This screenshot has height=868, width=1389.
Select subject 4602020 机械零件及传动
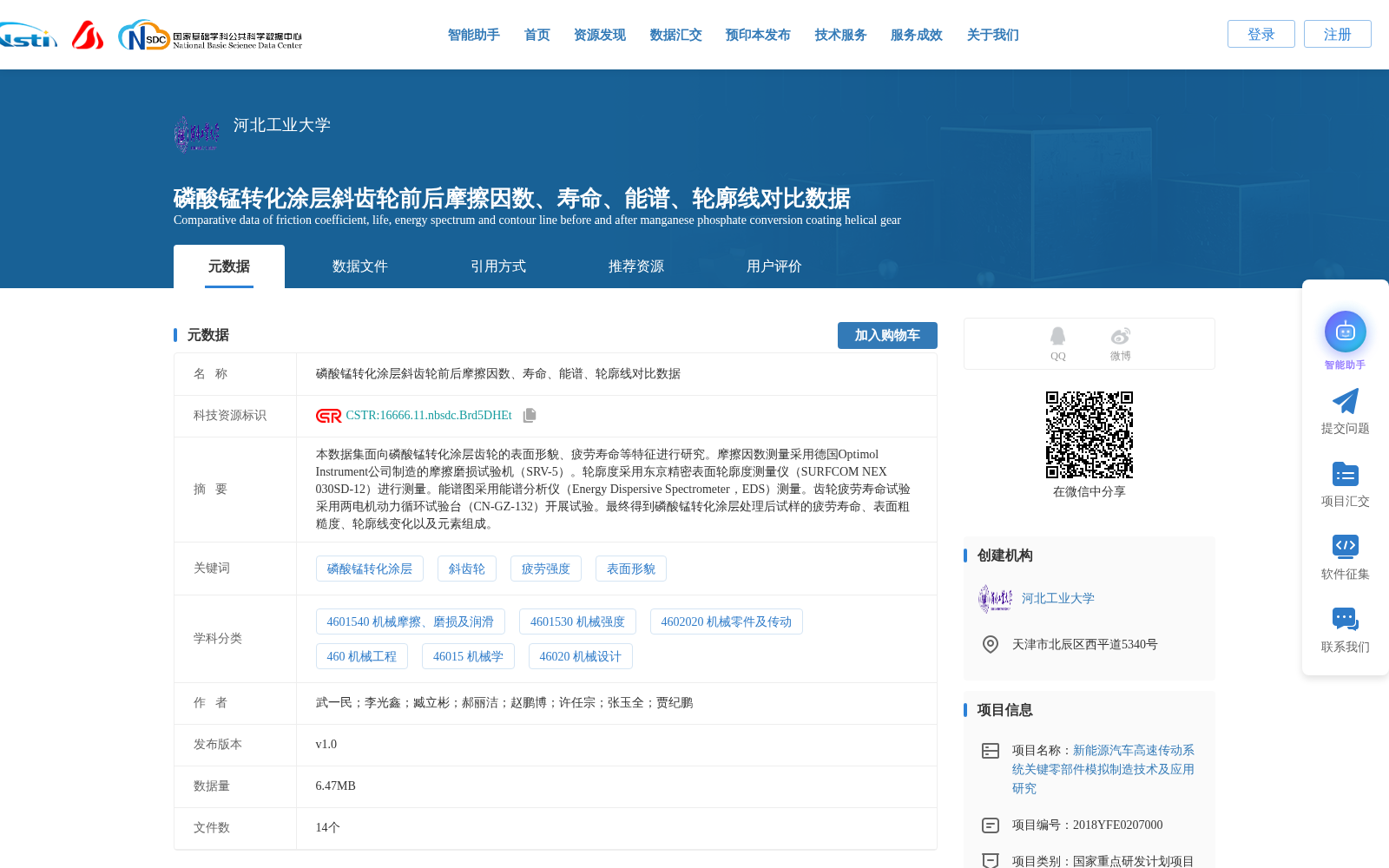(727, 621)
